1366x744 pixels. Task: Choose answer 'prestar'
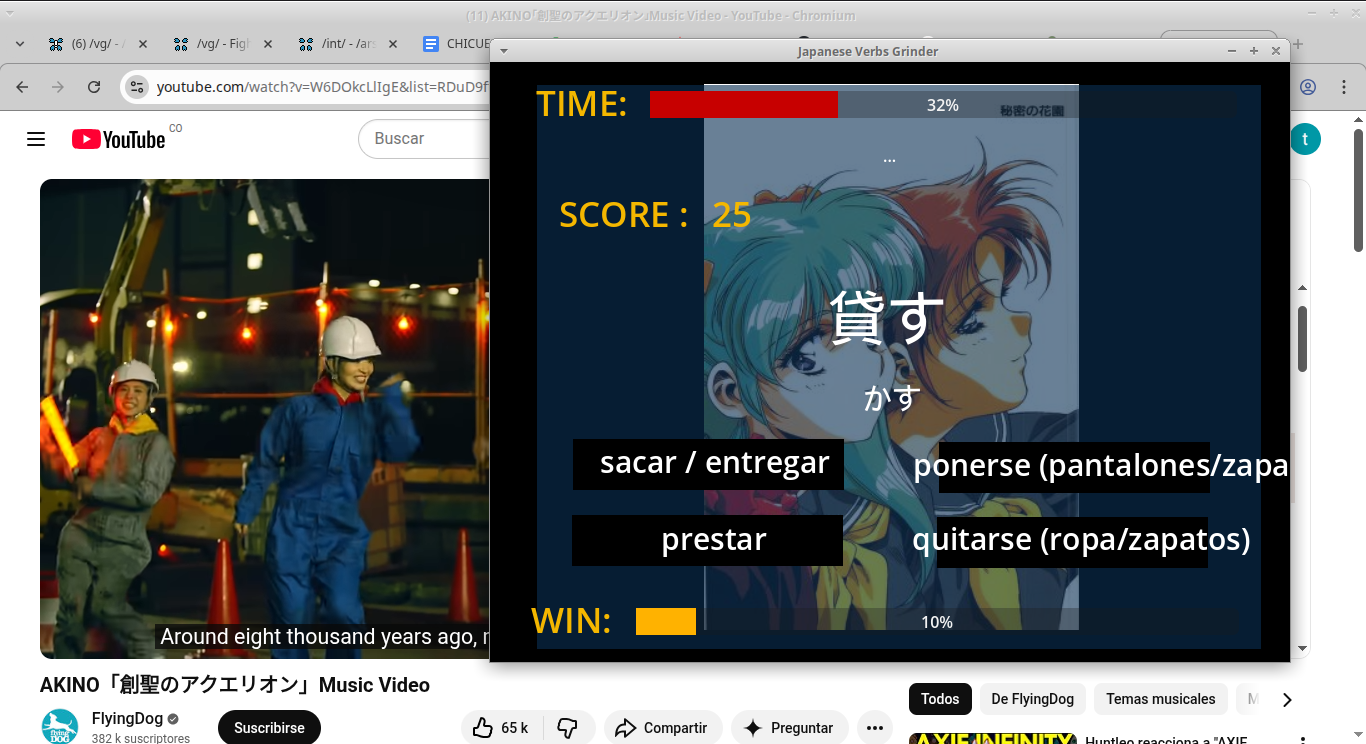pyautogui.click(x=707, y=540)
